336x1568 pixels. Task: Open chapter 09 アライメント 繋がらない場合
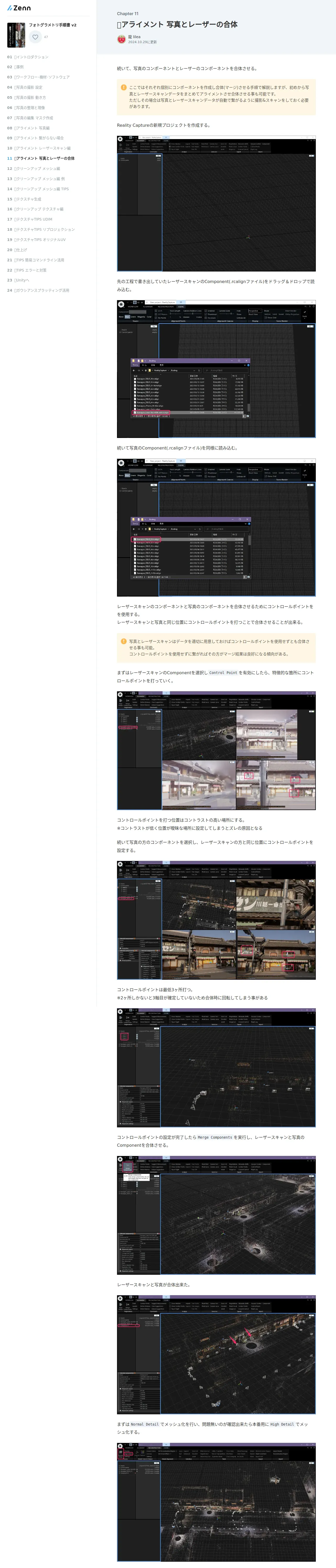(35, 138)
